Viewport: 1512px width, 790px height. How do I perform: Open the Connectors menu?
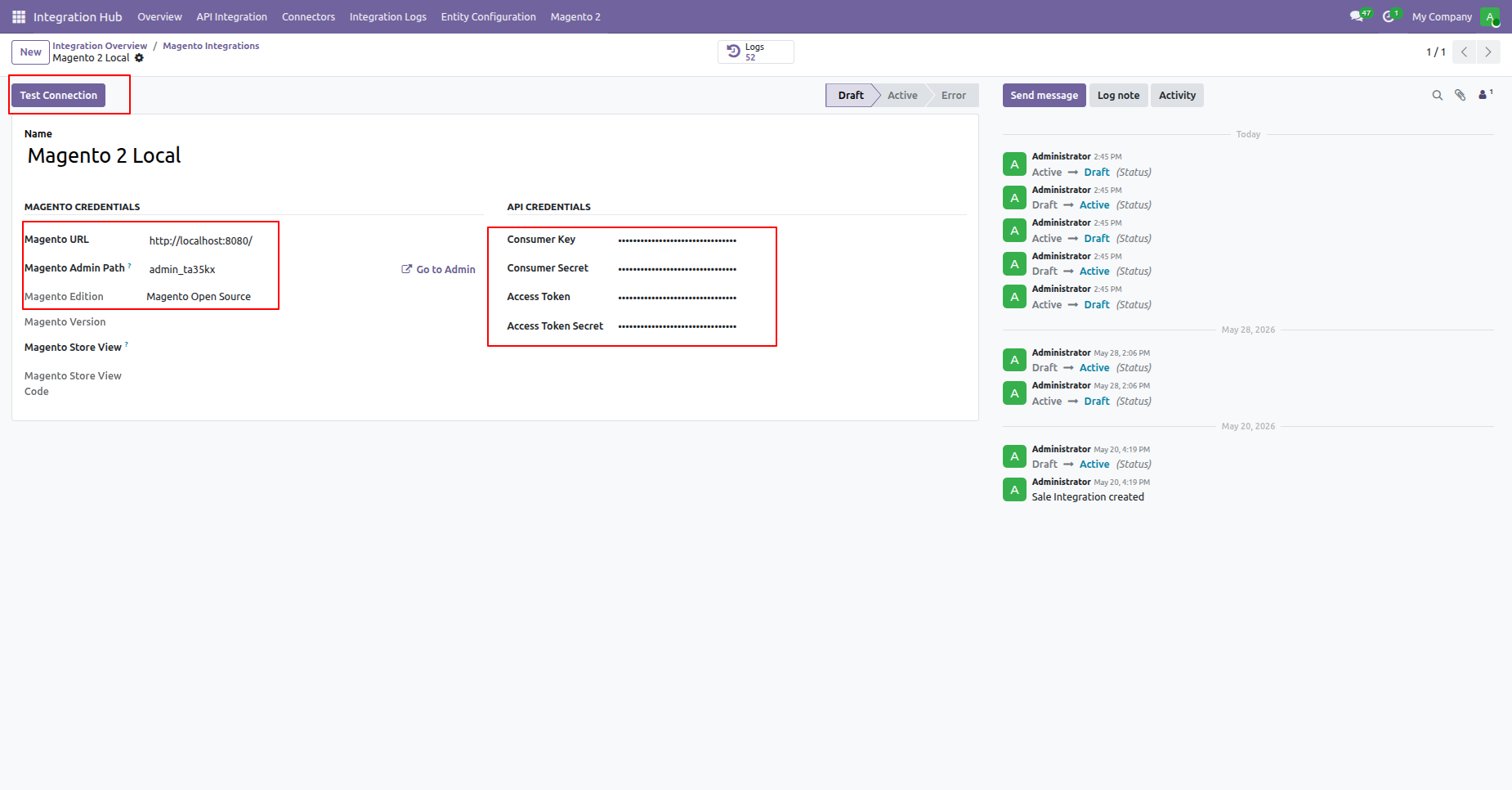point(308,16)
